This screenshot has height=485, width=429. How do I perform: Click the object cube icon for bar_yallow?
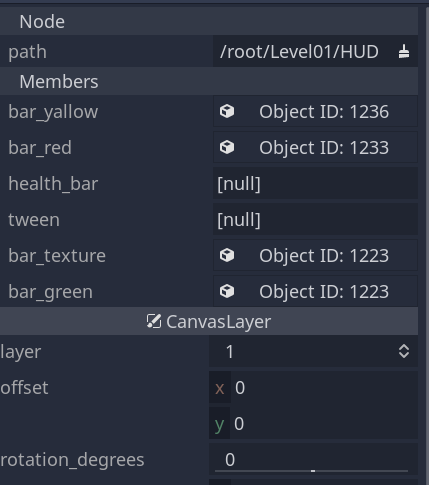(x=227, y=111)
